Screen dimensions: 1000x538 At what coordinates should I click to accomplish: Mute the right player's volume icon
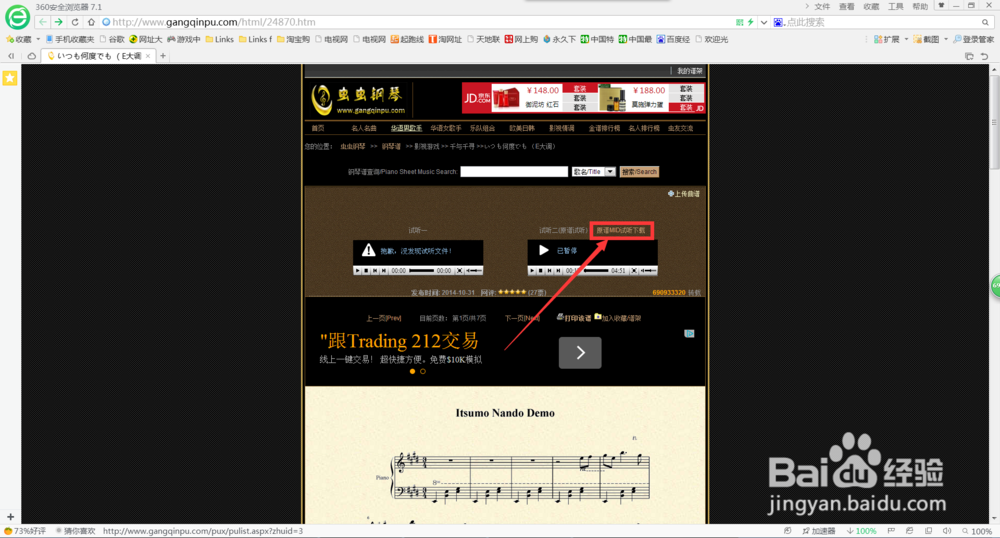point(642,271)
